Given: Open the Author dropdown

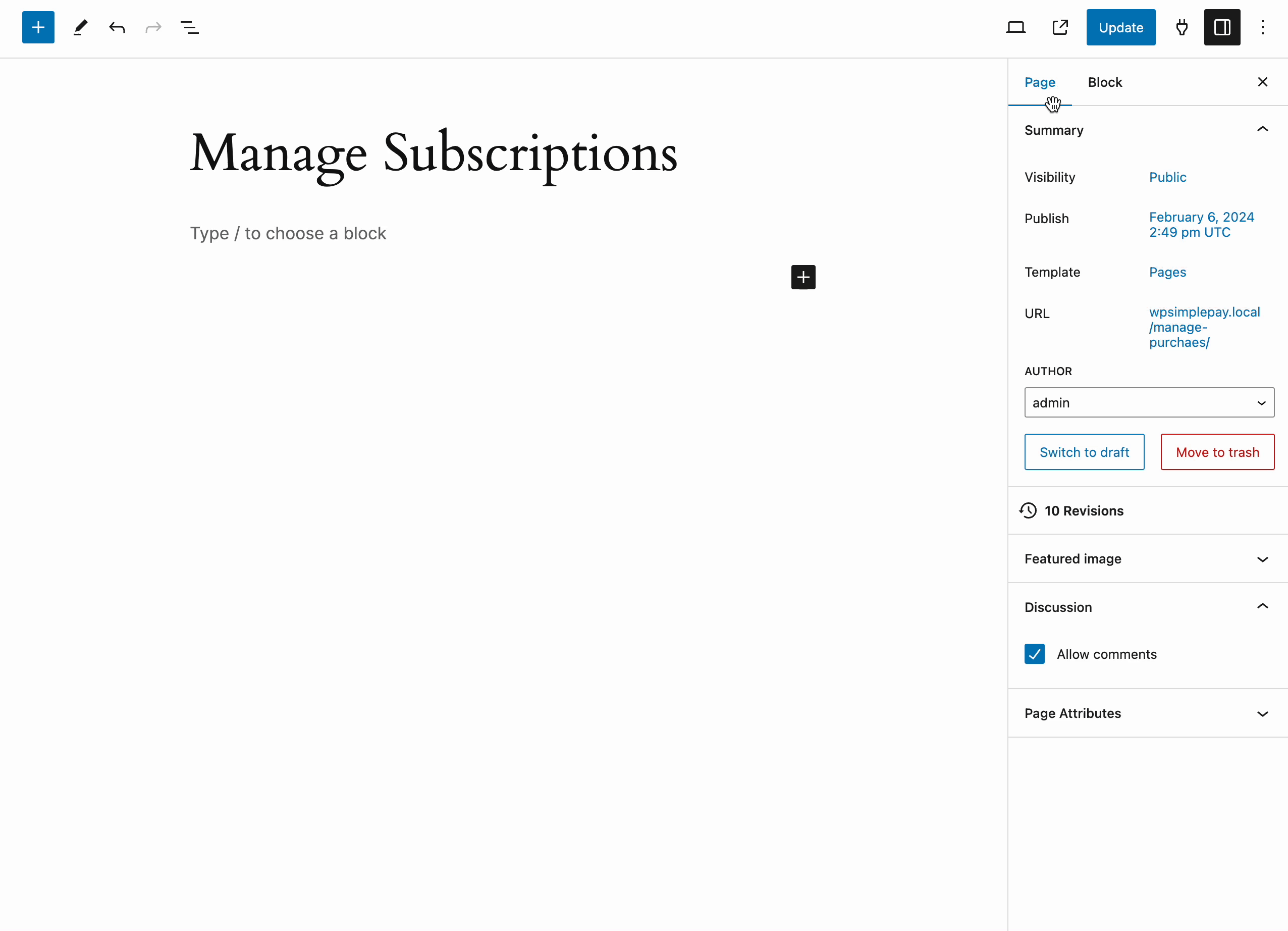Looking at the screenshot, I should [x=1148, y=402].
